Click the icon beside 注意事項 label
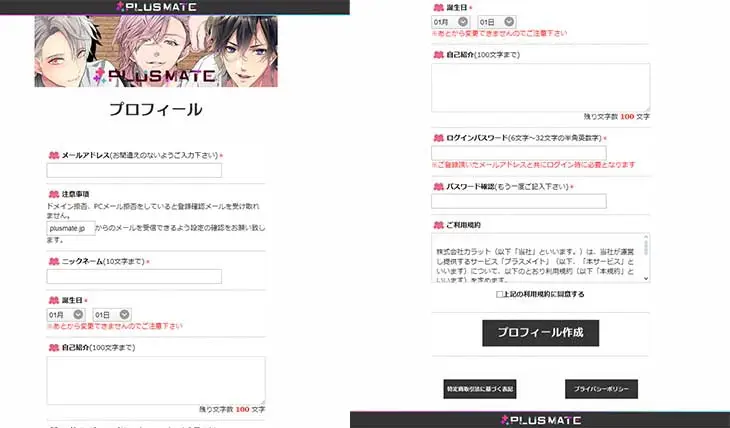 [x=54, y=194]
